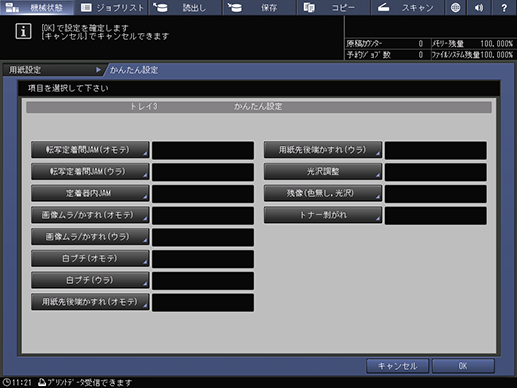Open the 光沢調整 gloss adjustment setting
517x388 pixels.
tap(323, 171)
